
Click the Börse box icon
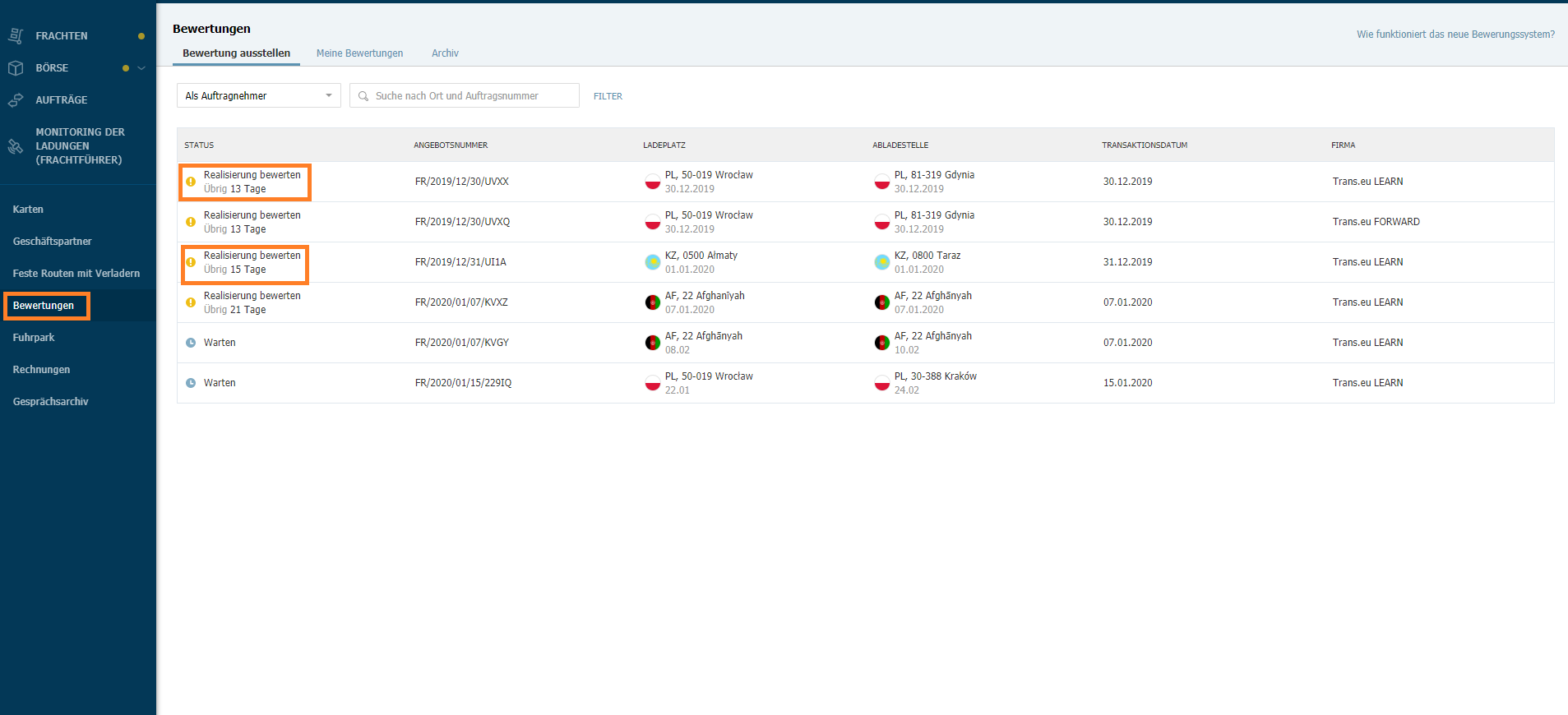point(16,67)
